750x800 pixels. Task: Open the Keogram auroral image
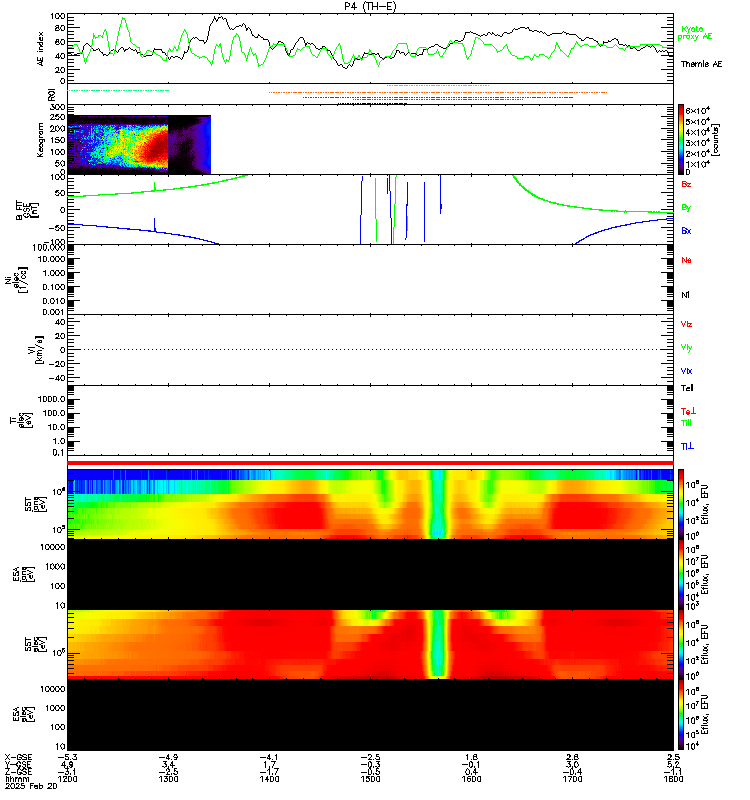tap(139, 144)
